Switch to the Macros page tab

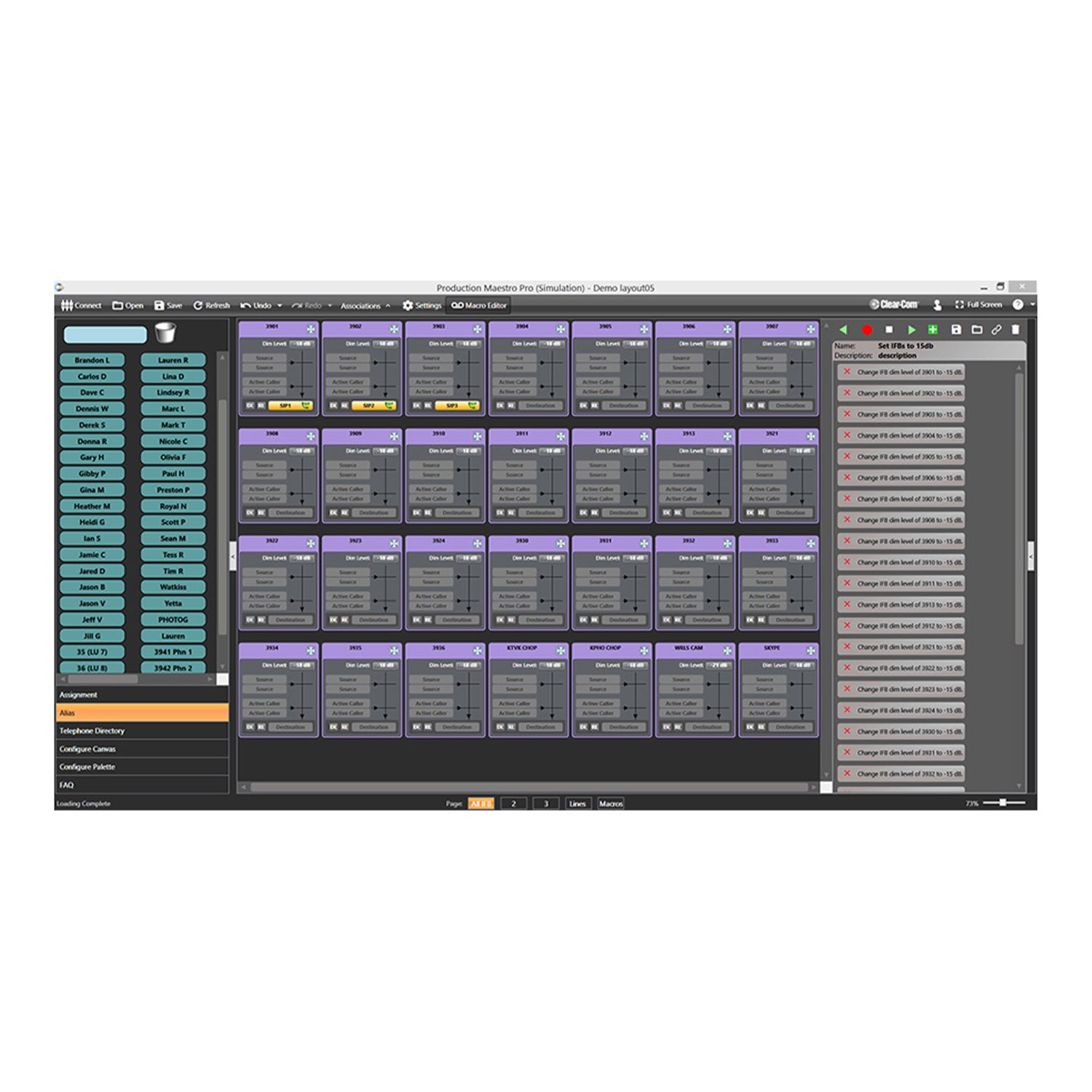(x=611, y=804)
